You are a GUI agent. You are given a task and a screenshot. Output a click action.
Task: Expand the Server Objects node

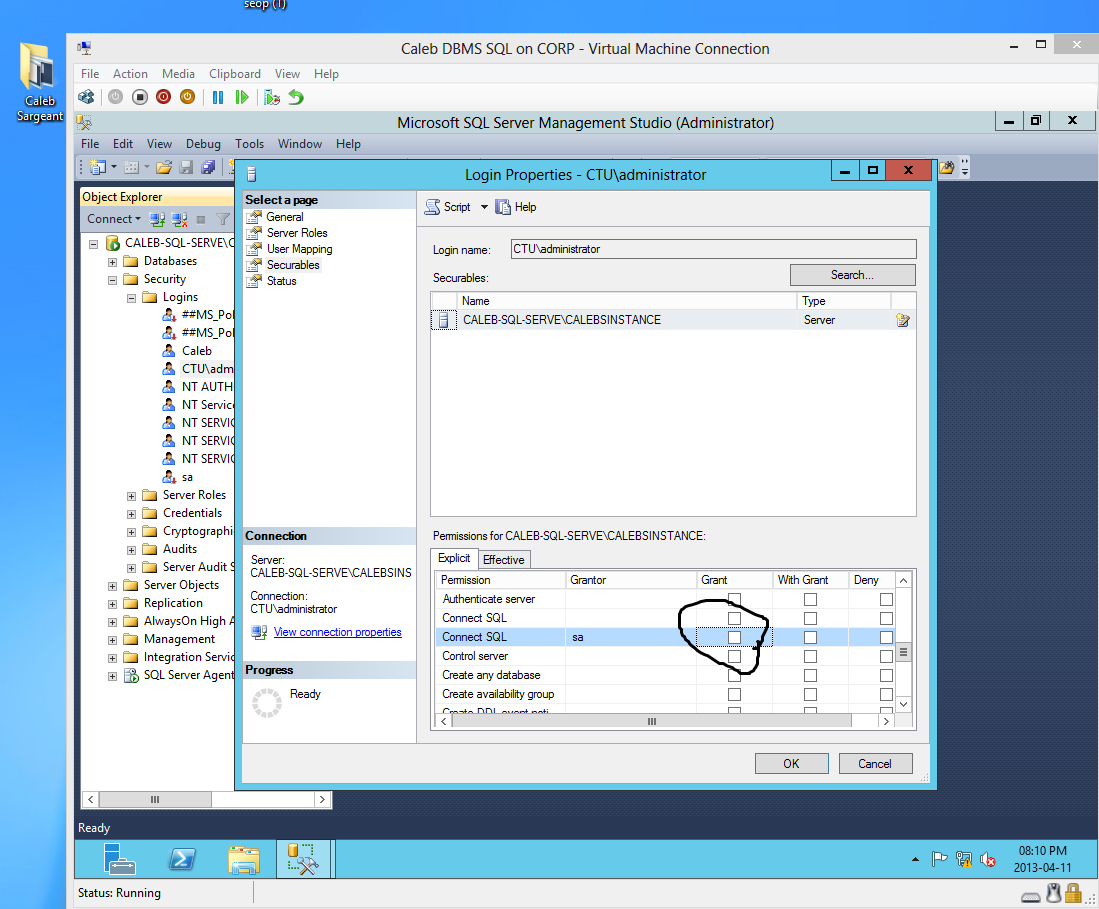112,586
